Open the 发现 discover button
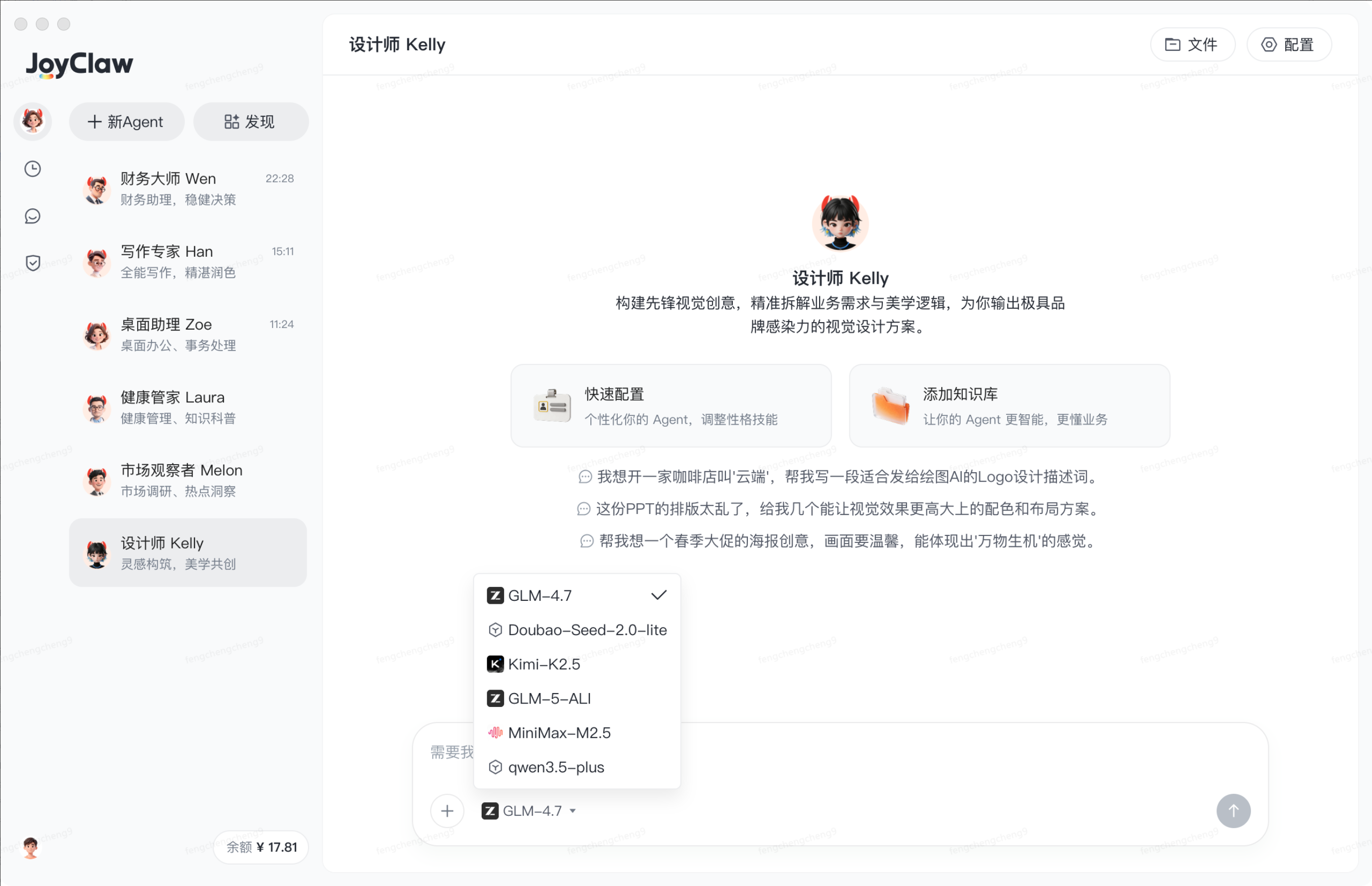The width and height of the screenshot is (1372, 886). [251, 121]
